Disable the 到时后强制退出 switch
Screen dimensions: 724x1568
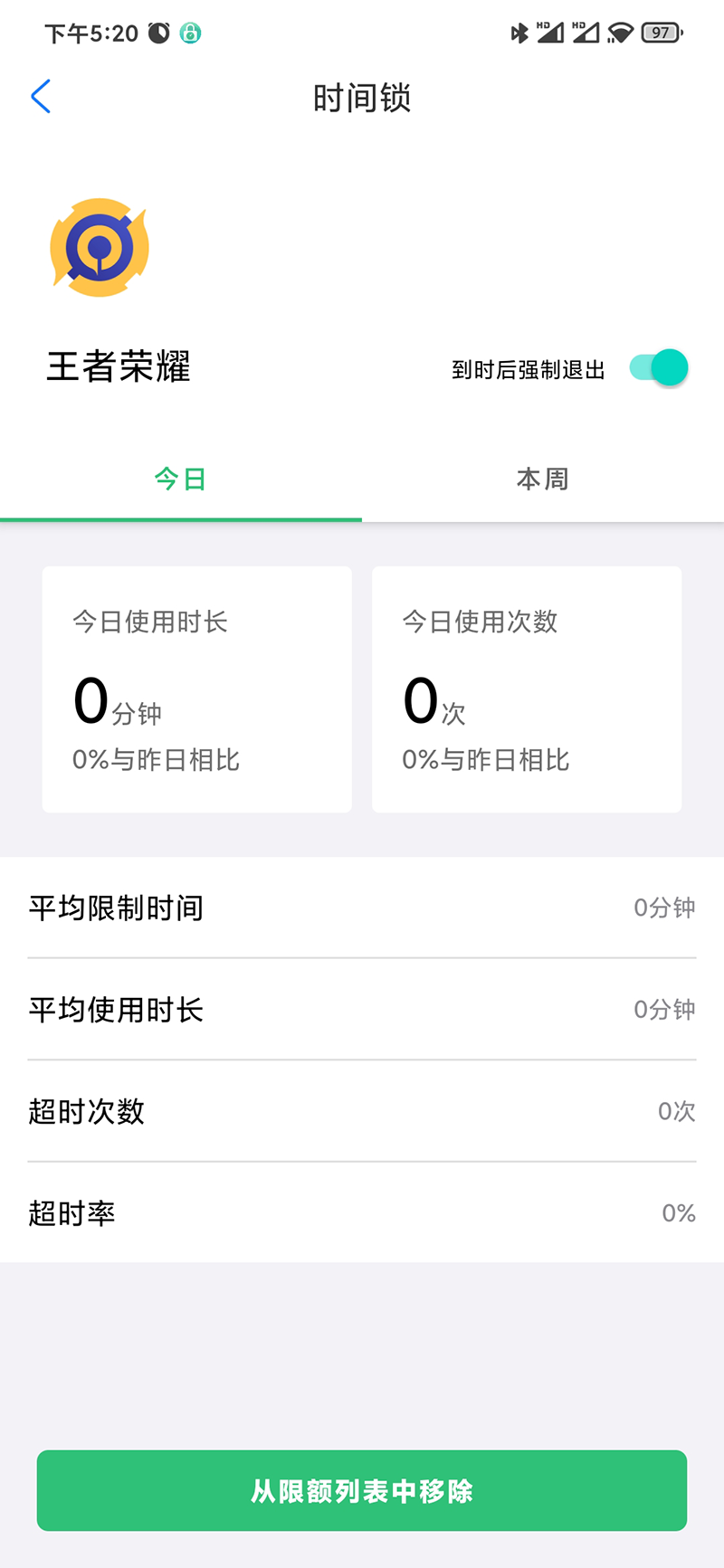660,367
